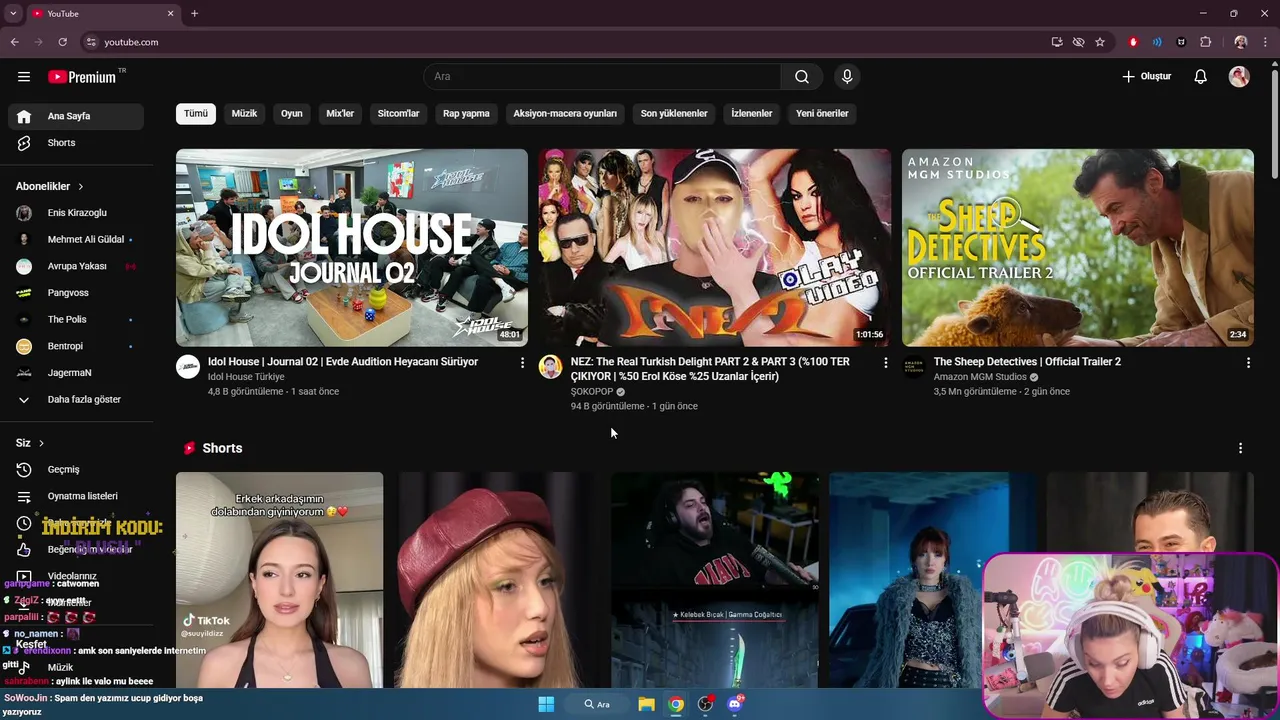This screenshot has width=1280, height=720.
Task: Open Mehmet Ali Güldal channel
Action: pyautogui.click(x=76, y=240)
